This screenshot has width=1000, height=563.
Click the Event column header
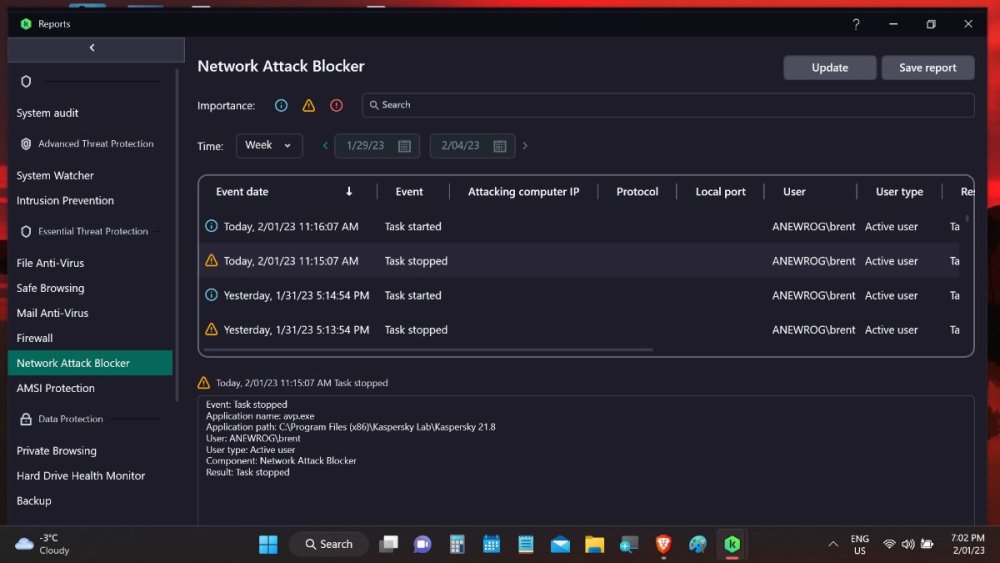409,192
